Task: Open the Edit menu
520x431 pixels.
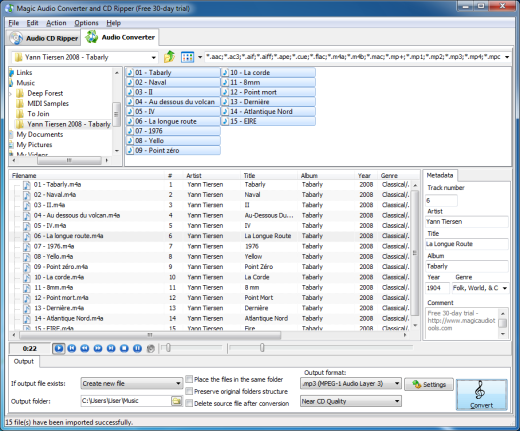Action: click(32, 23)
